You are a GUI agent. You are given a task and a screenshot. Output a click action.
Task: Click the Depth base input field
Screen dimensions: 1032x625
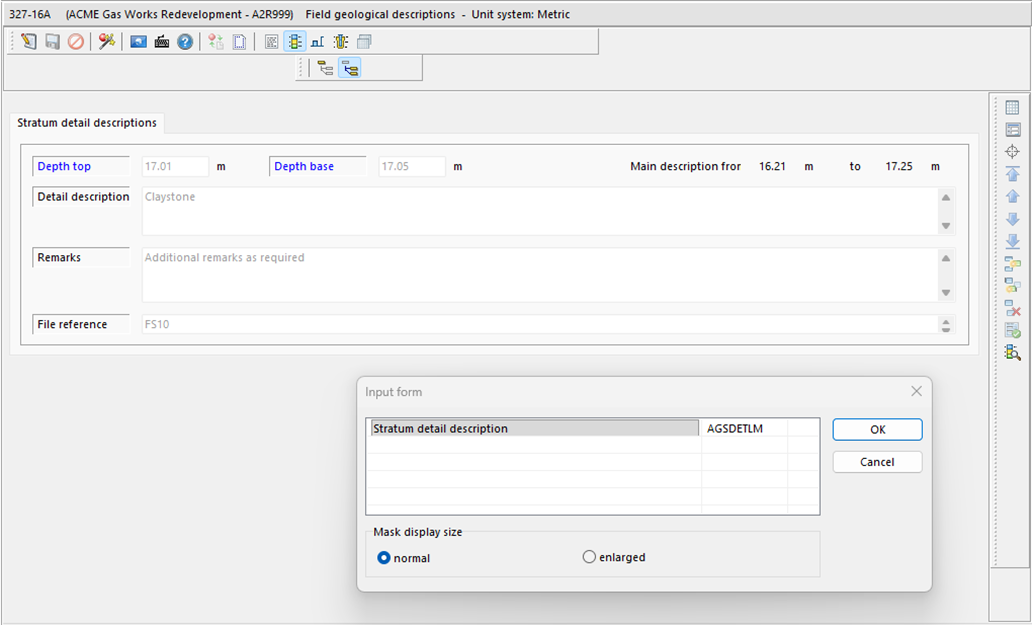411,167
